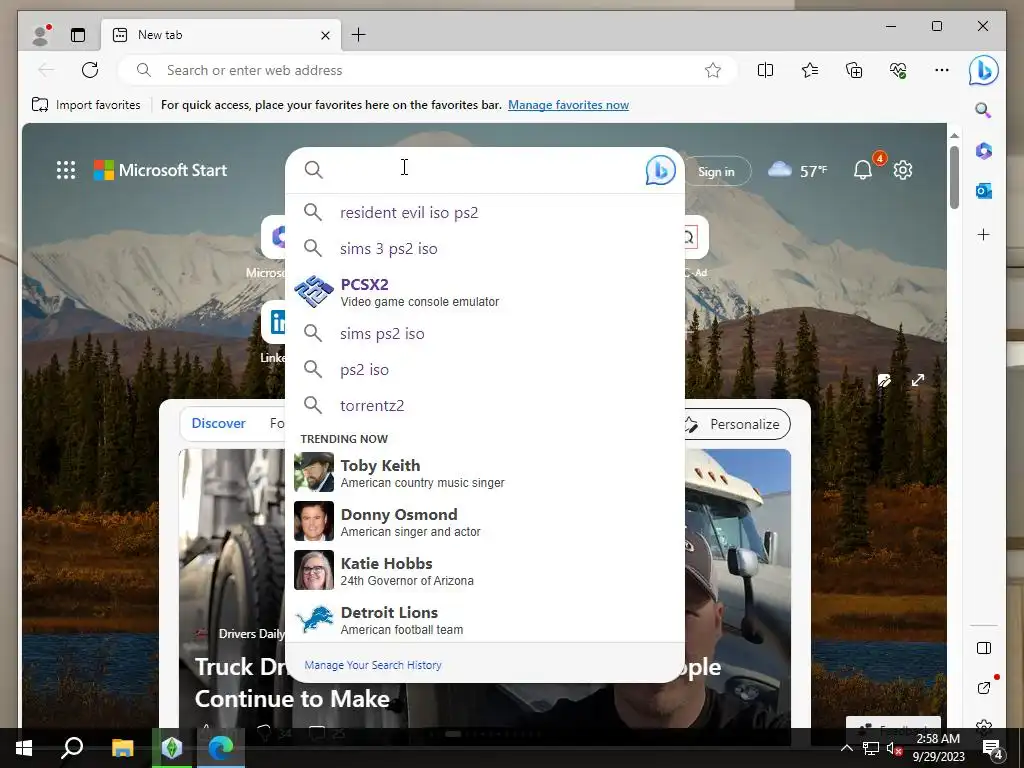Open split screen view
The width and height of the screenshot is (1024, 768).
pos(765,70)
